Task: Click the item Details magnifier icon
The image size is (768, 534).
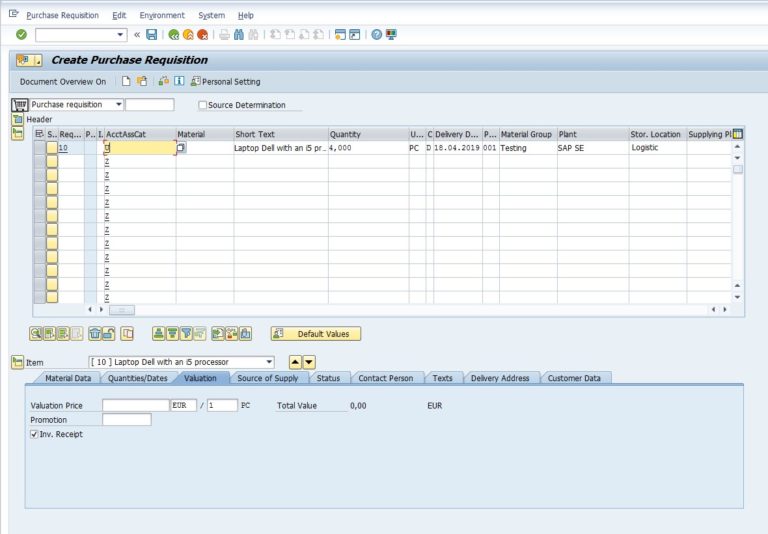Action: (x=36, y=334)
